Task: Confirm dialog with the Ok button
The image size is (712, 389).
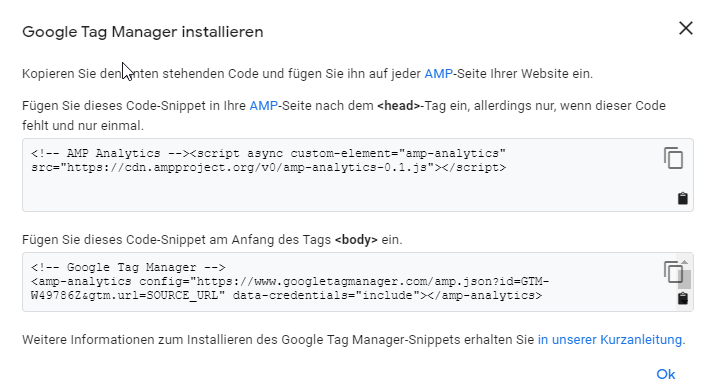Action: point(666,374)
